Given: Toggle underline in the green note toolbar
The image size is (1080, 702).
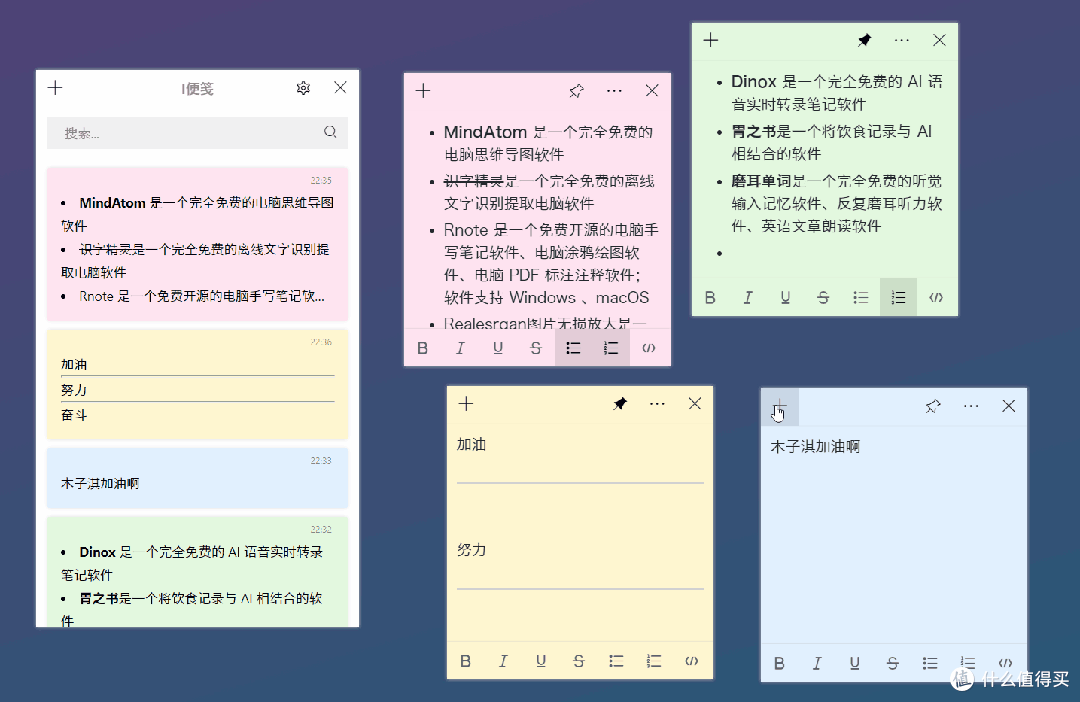Looking at the screenshot, I should click(x=785, y=298).
